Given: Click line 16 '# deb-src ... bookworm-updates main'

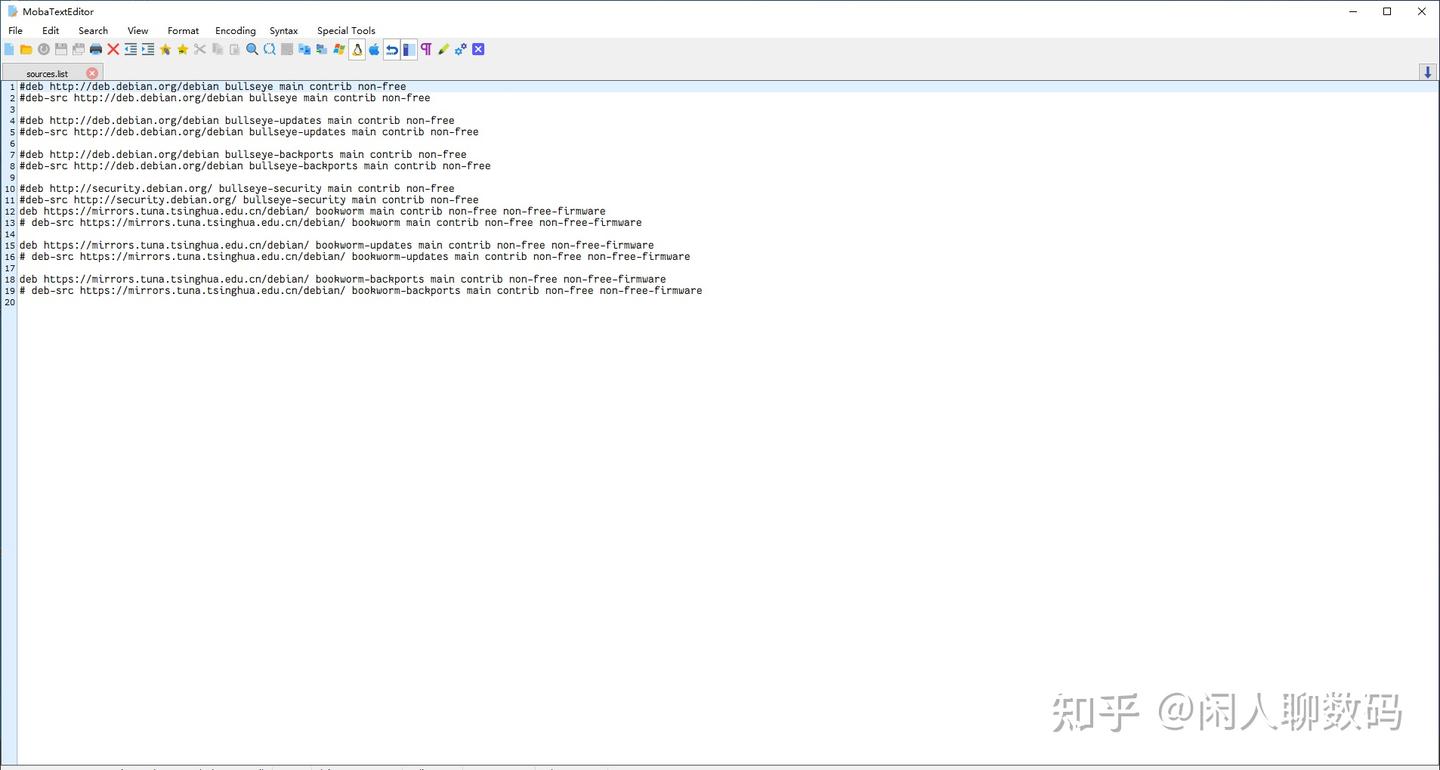Looking at the screenshot, I should pyautogui.click(x=354, y=257).
